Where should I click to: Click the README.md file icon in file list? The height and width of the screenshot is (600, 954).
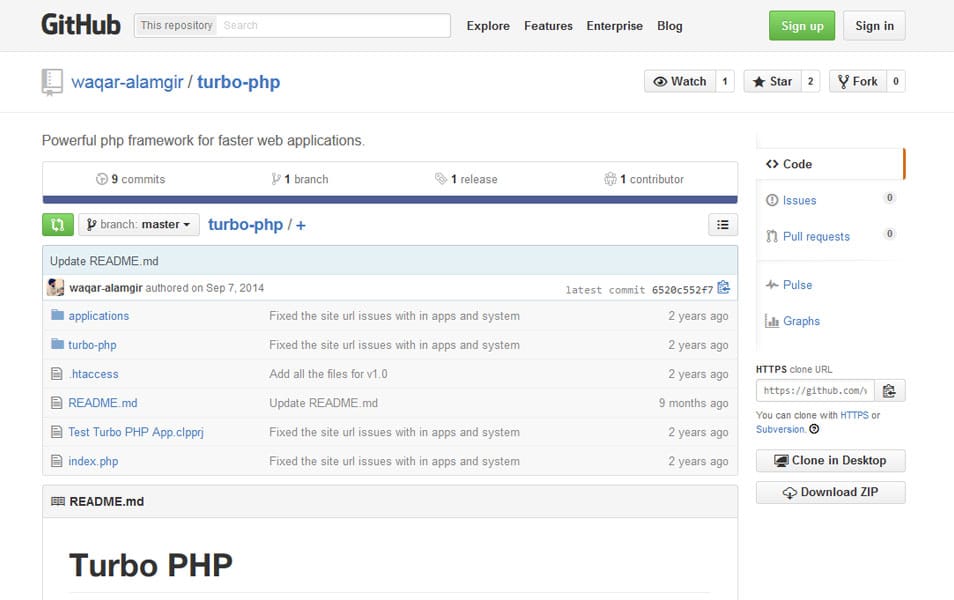tap(57, 403)
